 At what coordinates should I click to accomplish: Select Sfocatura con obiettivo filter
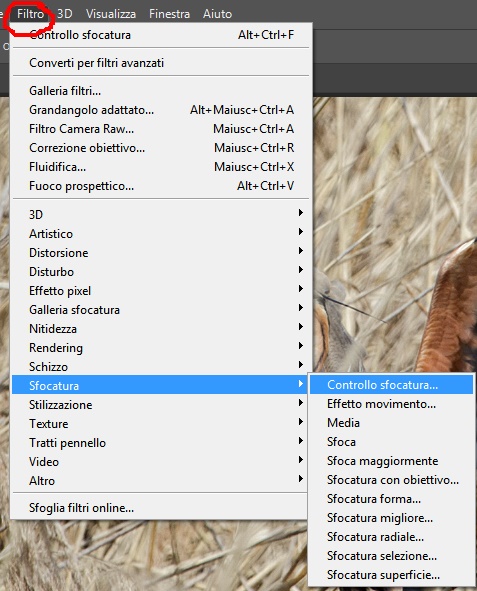point(391,480)
